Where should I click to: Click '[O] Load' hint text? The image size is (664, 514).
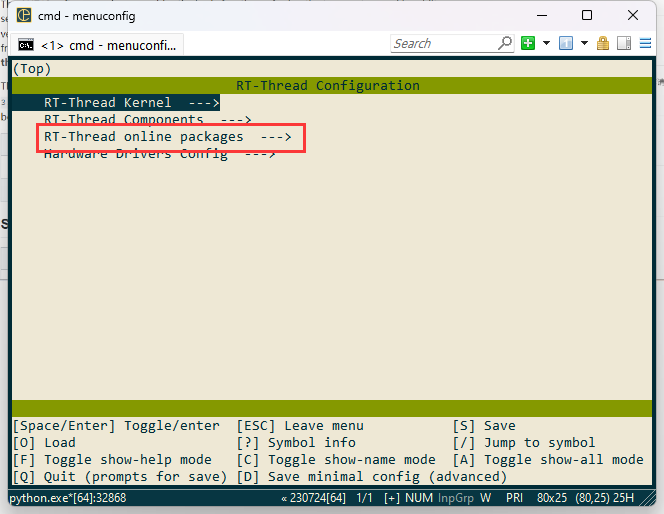[44, 443]
